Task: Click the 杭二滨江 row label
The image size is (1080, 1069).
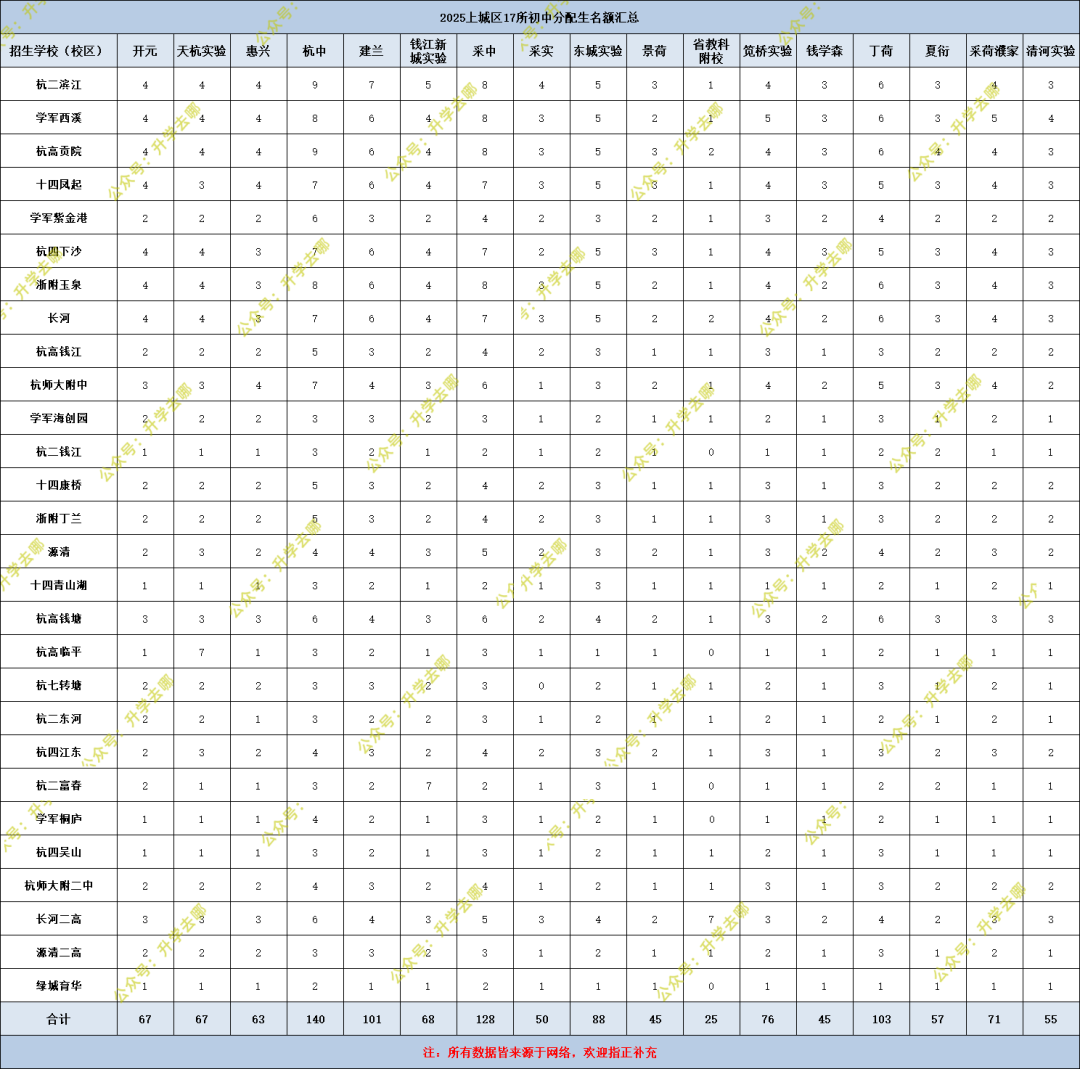Action: coord(59,85)
